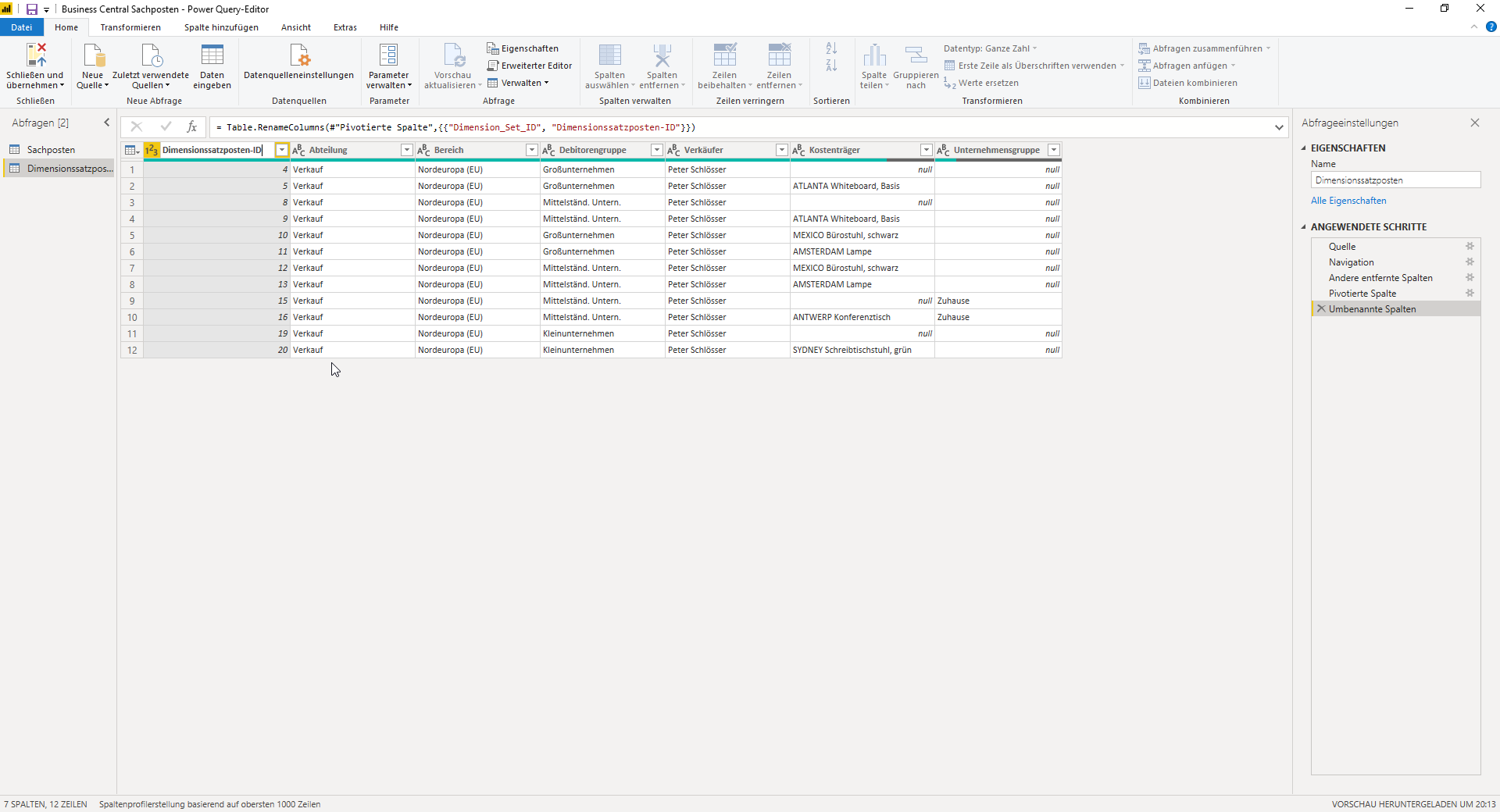The width and height of the screenshot is (1500, 812).
Task: Collapse the Abfragen pane
Action: pos(107,123)
